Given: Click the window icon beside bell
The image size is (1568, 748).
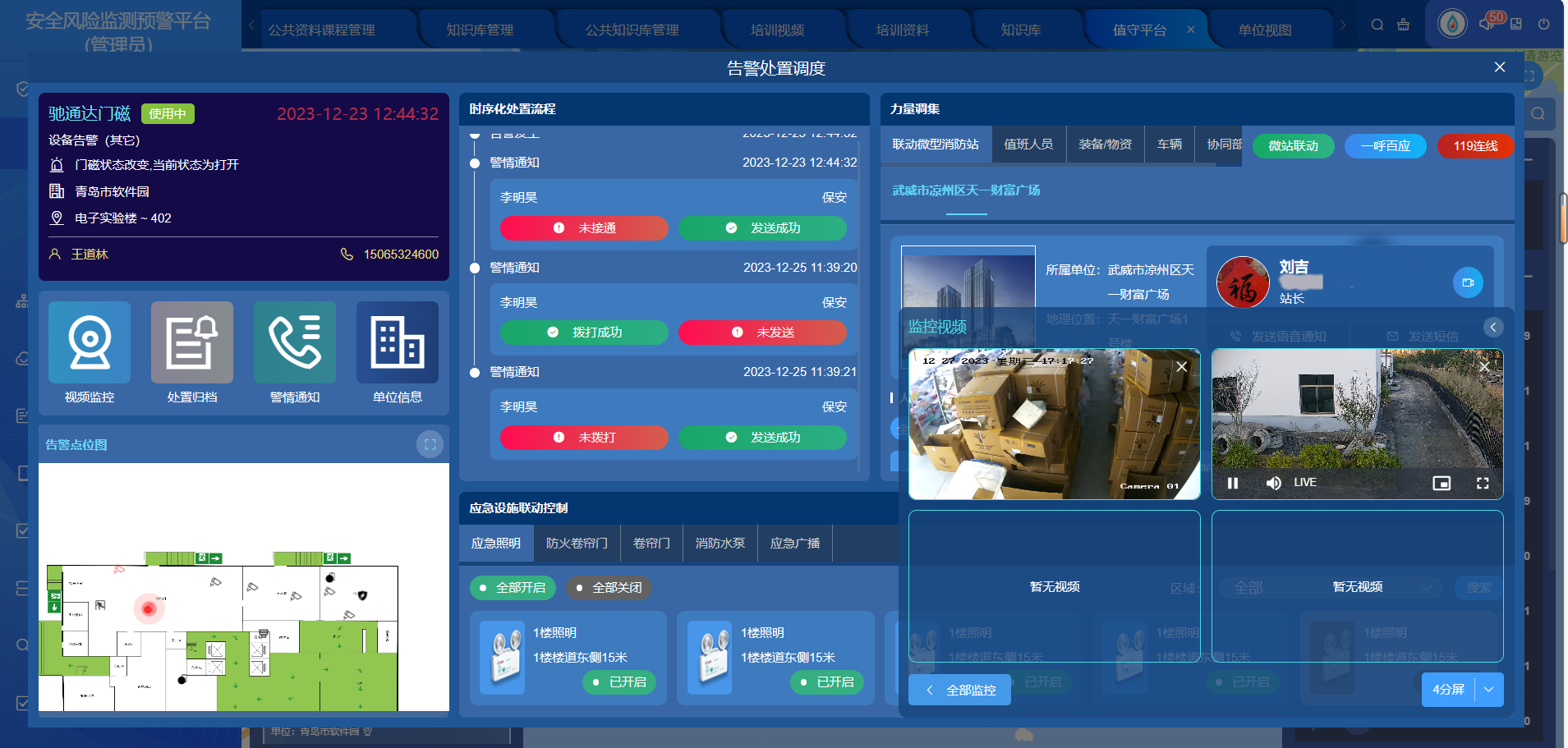Looking at the screenshot, I should click(x=1516, y=25).
